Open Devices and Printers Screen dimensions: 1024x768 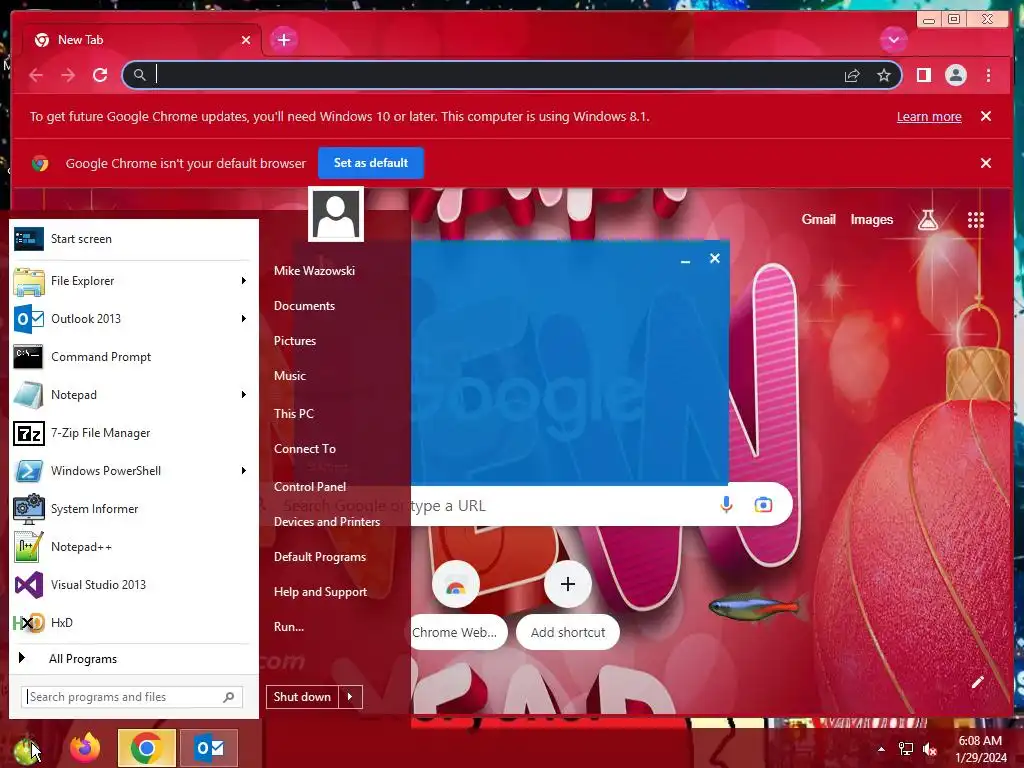tap(327, 522)
